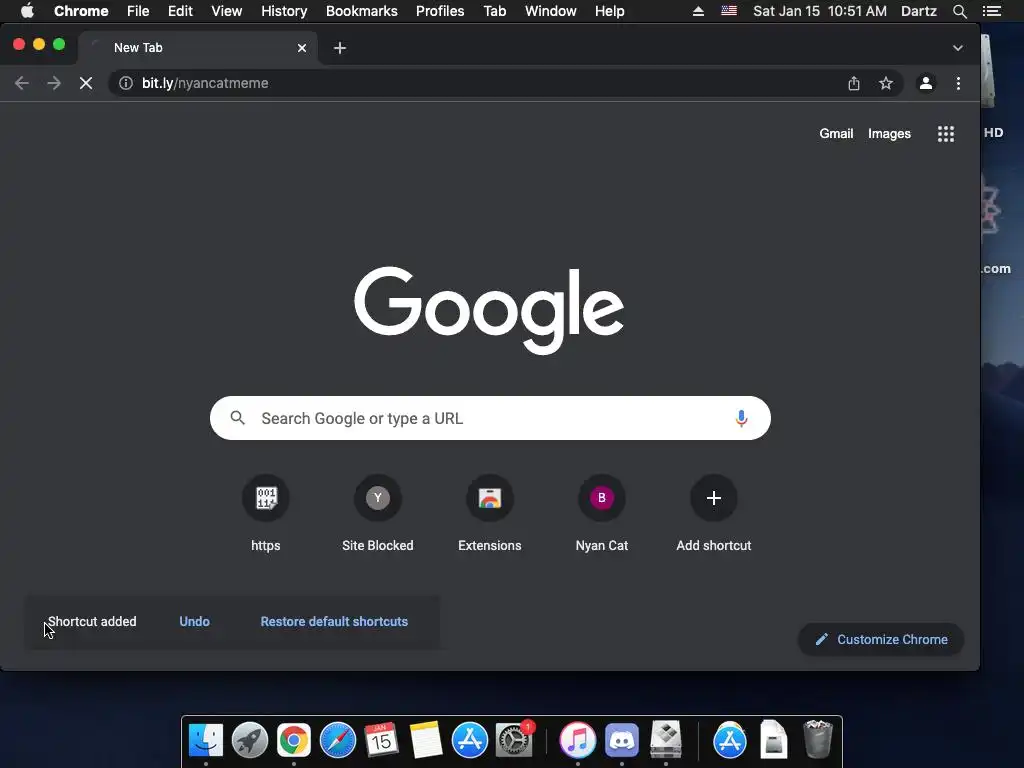1024x768 pixels.
Task: Open input source US flag menu
Action: coord(729,11)
